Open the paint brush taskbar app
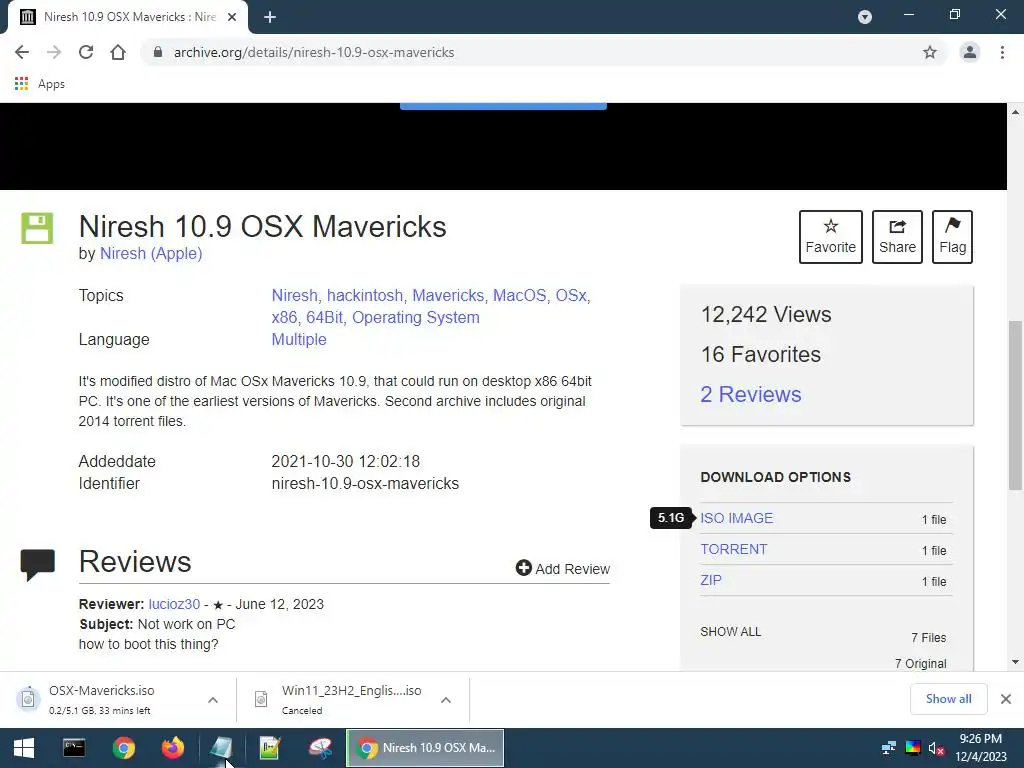 pyautogui.click(x=319, y=748)
